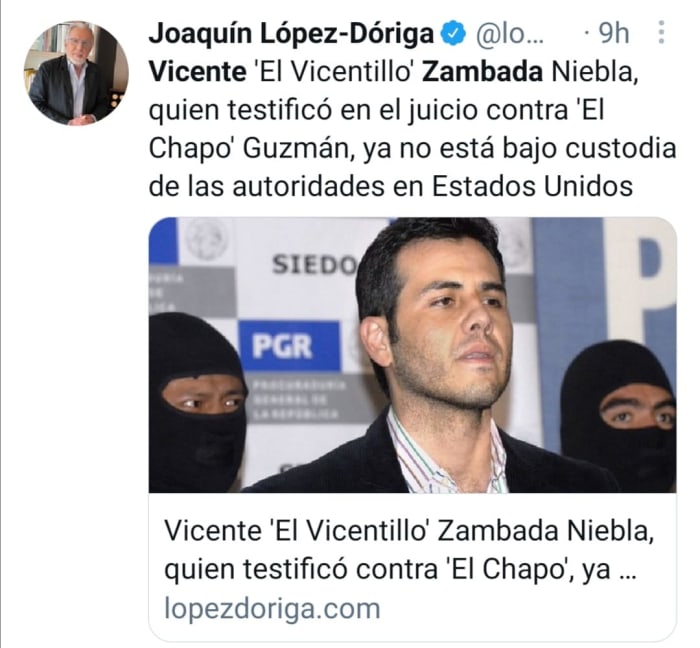Click the Joaquín López-Dóriga display name
The image size is (700, 648).
coord(291,34)
